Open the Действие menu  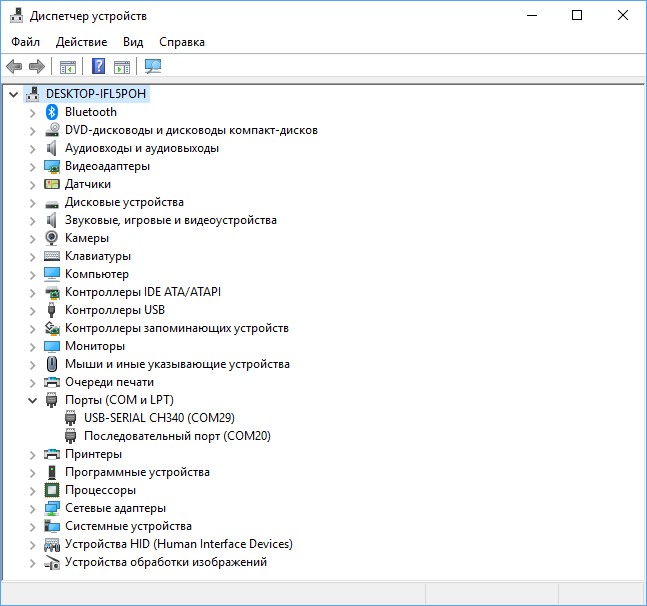(x=81, y=42)
